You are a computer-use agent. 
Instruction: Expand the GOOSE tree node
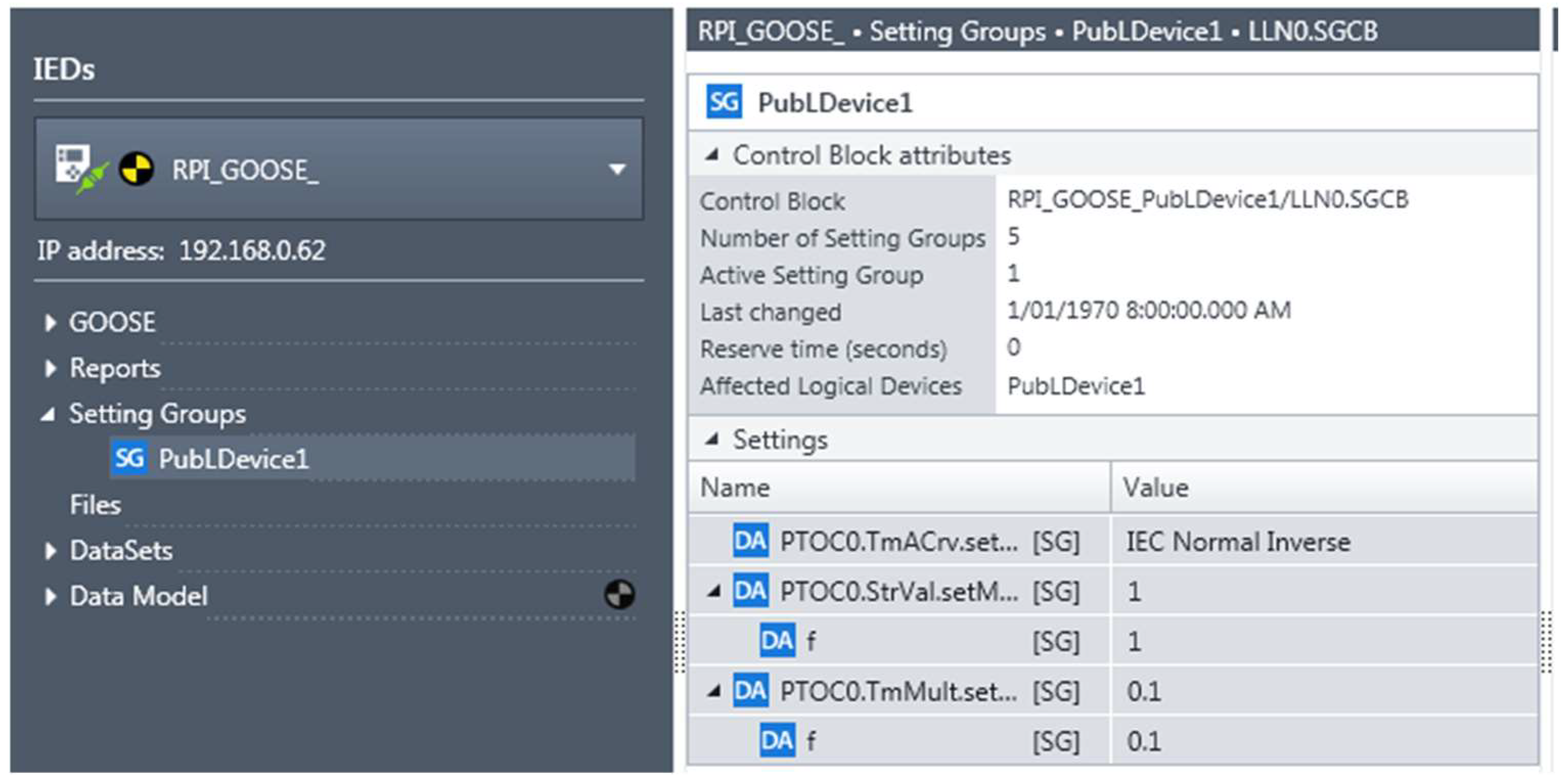[51, 322]
